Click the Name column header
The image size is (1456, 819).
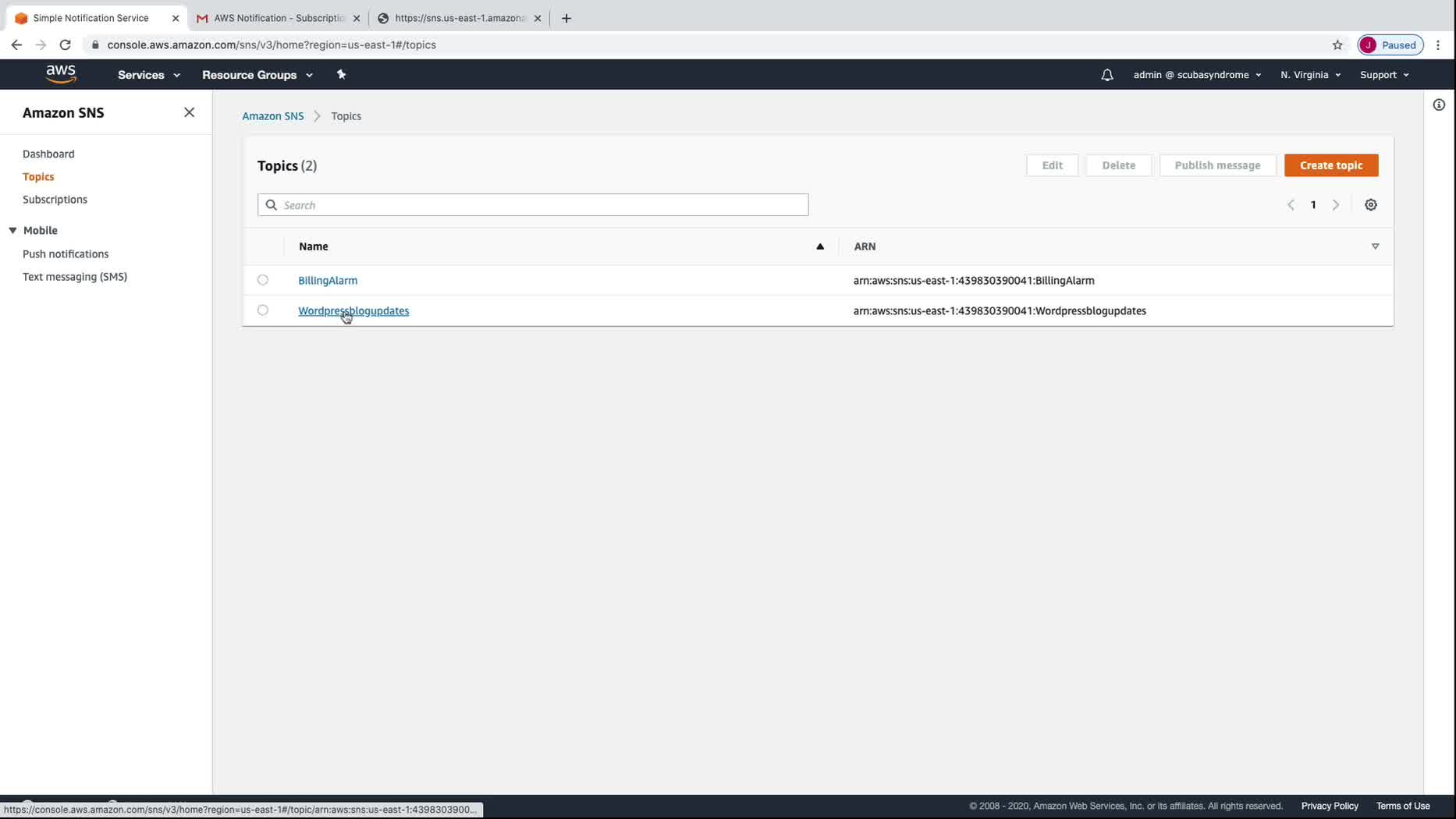(313, 246)
